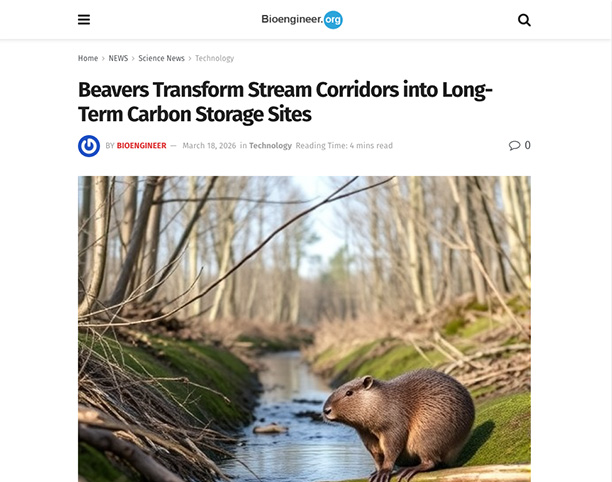Click the Bioengineer.org logo
Viewport: 612px width, 482px height.
click(x=302, y=20)
